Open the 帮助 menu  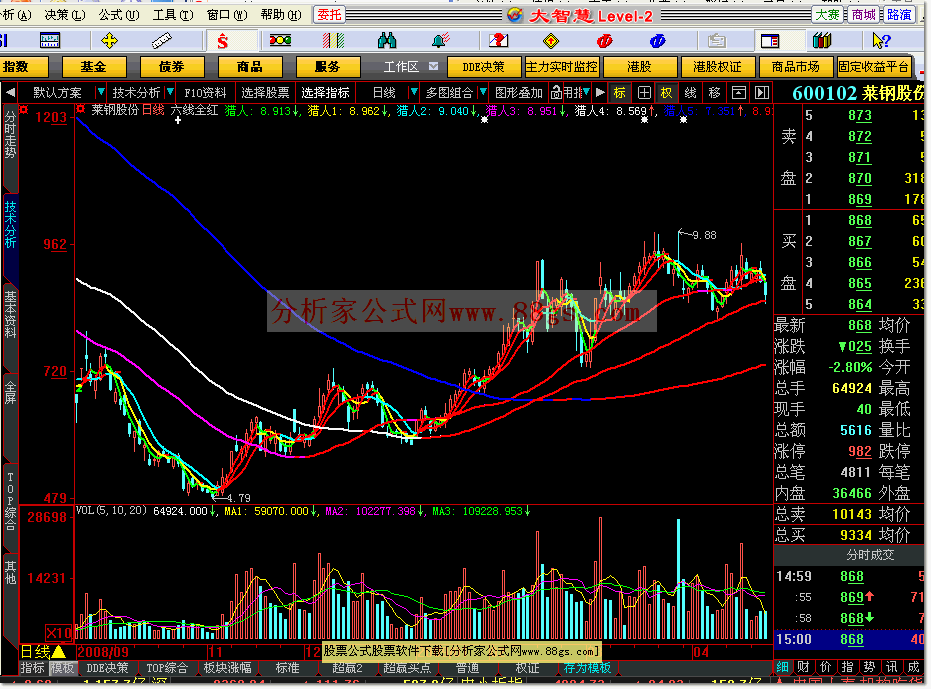pos(281,15)
